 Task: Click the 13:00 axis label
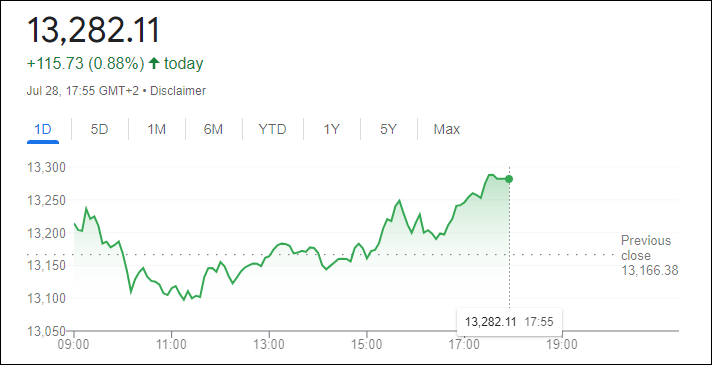pos(269,345)
